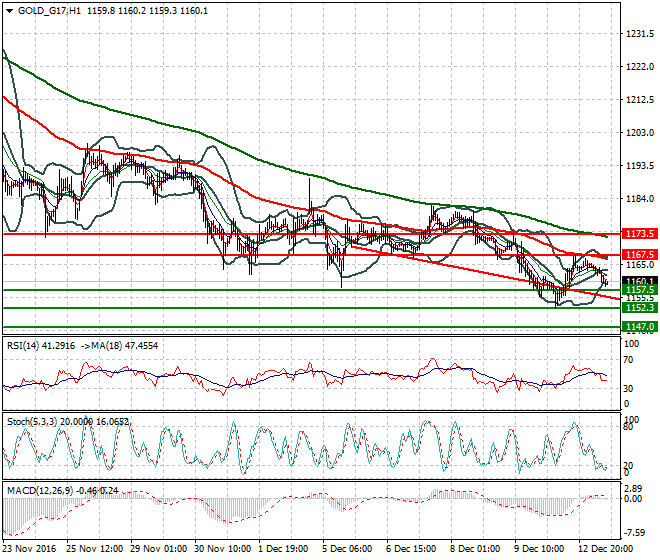Click the 25 Nov 12:00 date label
This screenshot has height=560, width=660.
pos(94,549)
